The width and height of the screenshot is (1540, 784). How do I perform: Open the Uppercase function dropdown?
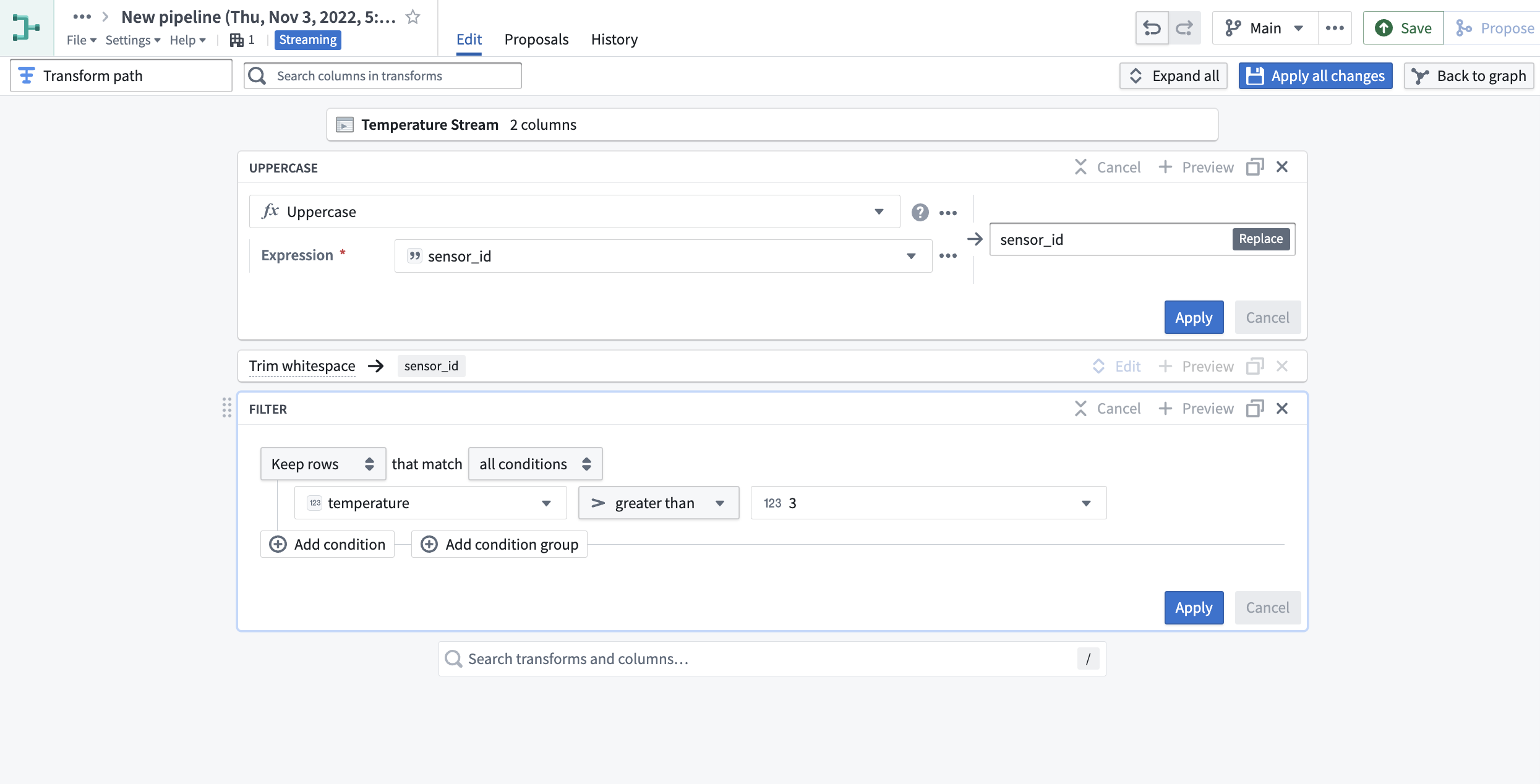tap(880, 211)
